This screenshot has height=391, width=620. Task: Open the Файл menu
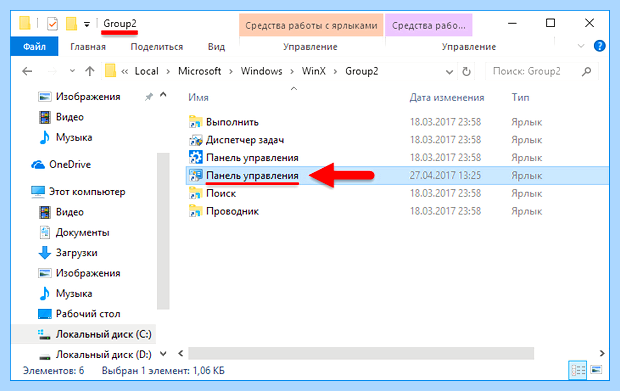[x=34, y=47]
